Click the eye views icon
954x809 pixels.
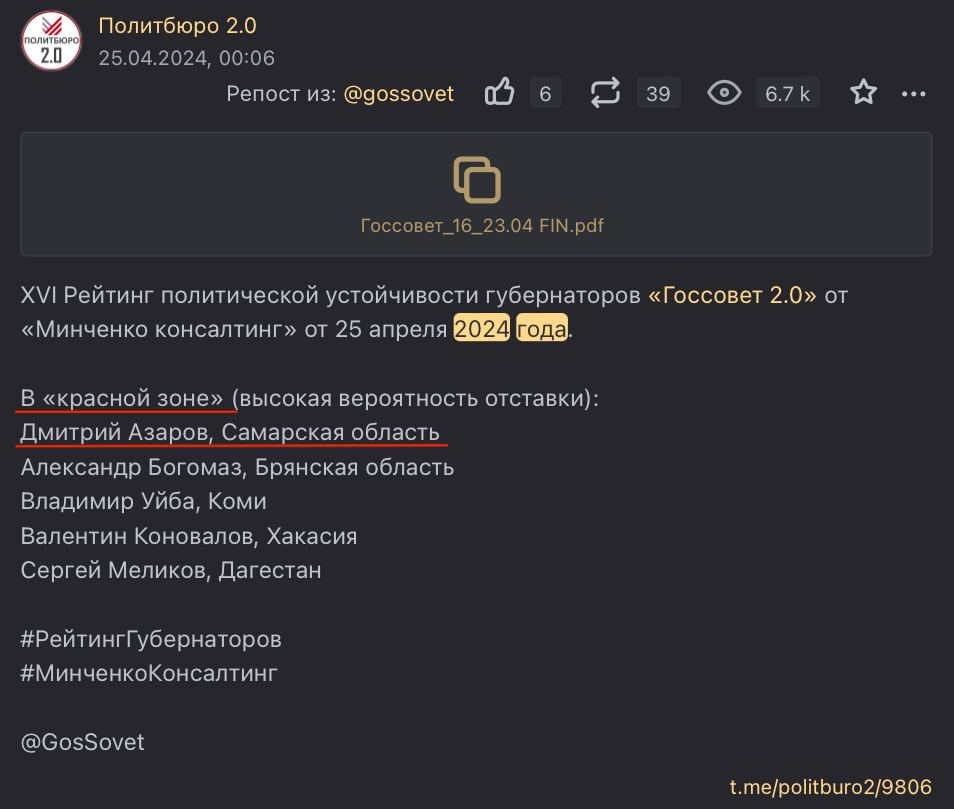click(x=724, y=93)
